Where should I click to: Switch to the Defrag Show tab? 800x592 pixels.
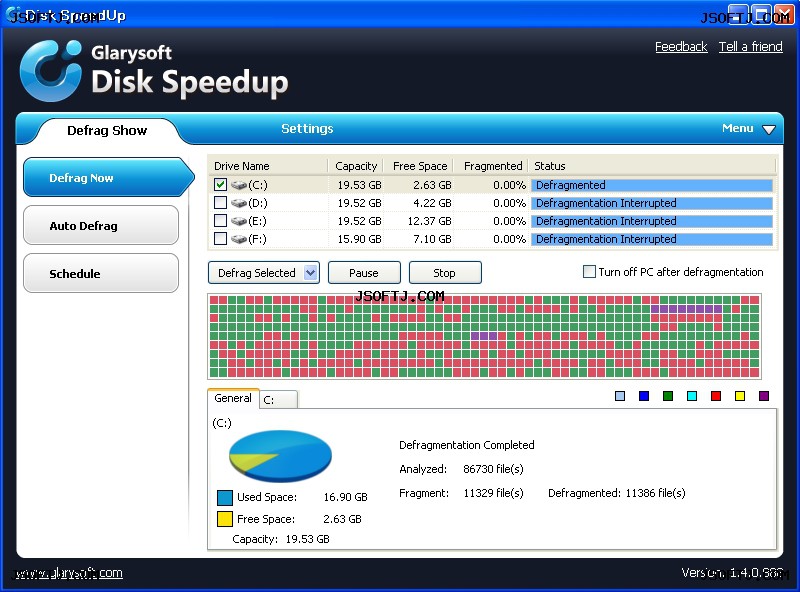click(107, 131)
